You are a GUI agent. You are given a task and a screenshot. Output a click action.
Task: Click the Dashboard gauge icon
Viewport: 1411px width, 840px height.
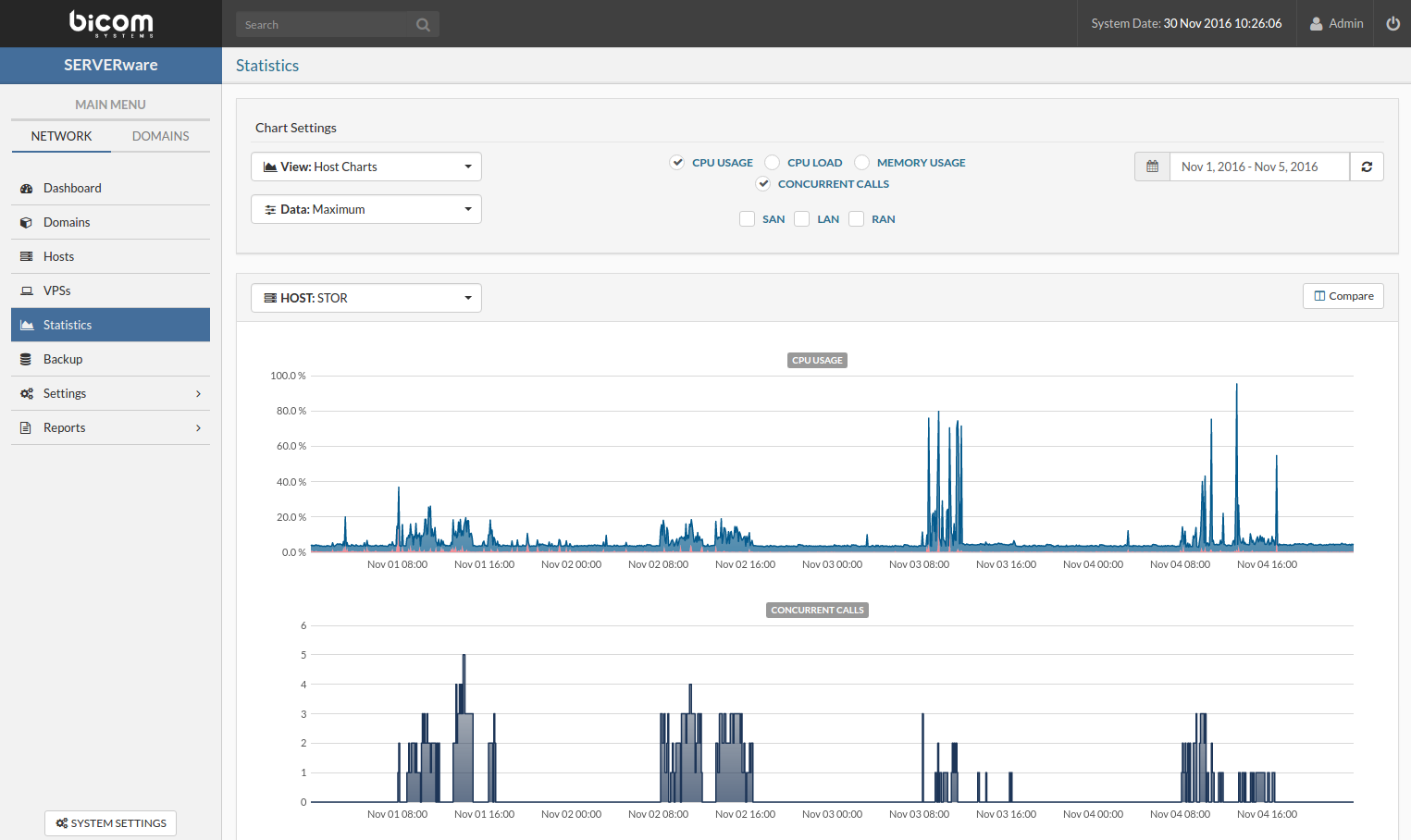coord(27,189)
